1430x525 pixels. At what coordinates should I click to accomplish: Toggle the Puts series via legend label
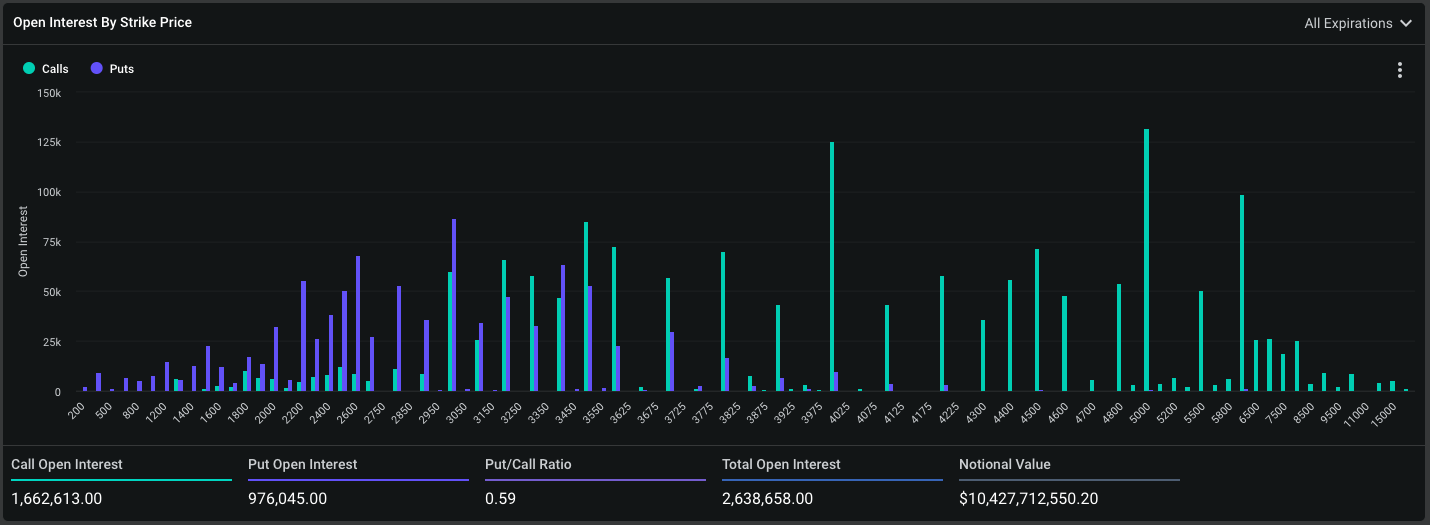[121, 69]
